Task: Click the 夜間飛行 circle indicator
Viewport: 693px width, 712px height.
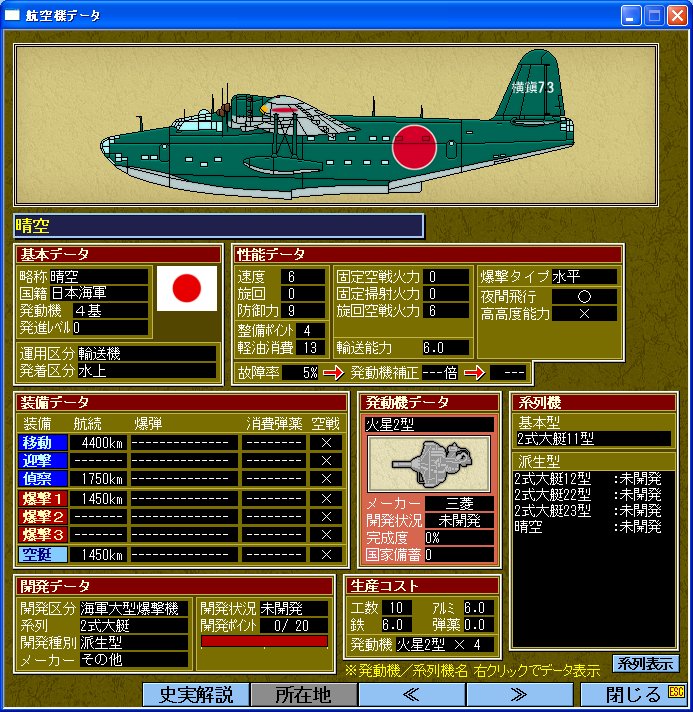Action: [x=584, y=297]
